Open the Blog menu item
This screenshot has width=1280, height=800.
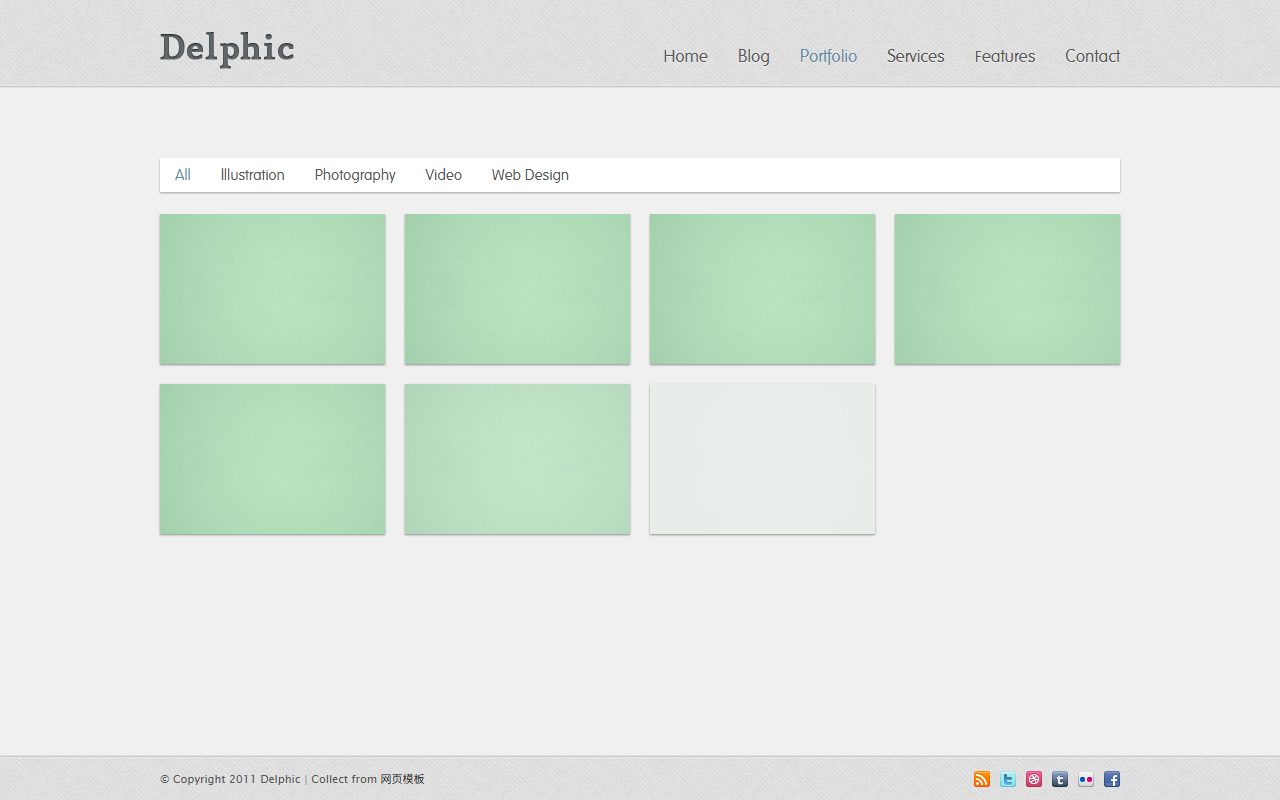click(x=754, y=56)
